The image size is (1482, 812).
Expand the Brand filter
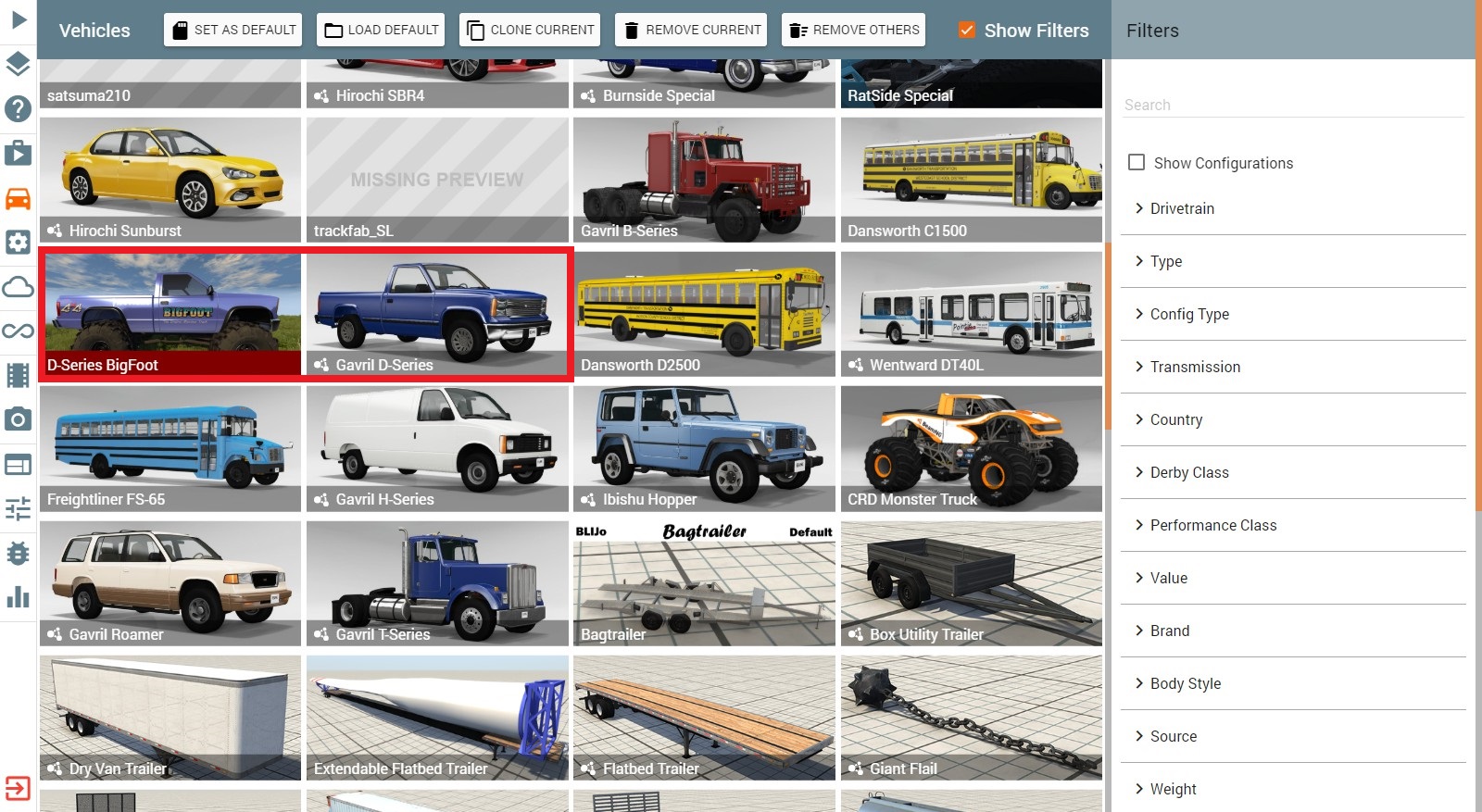[1293, 631]
